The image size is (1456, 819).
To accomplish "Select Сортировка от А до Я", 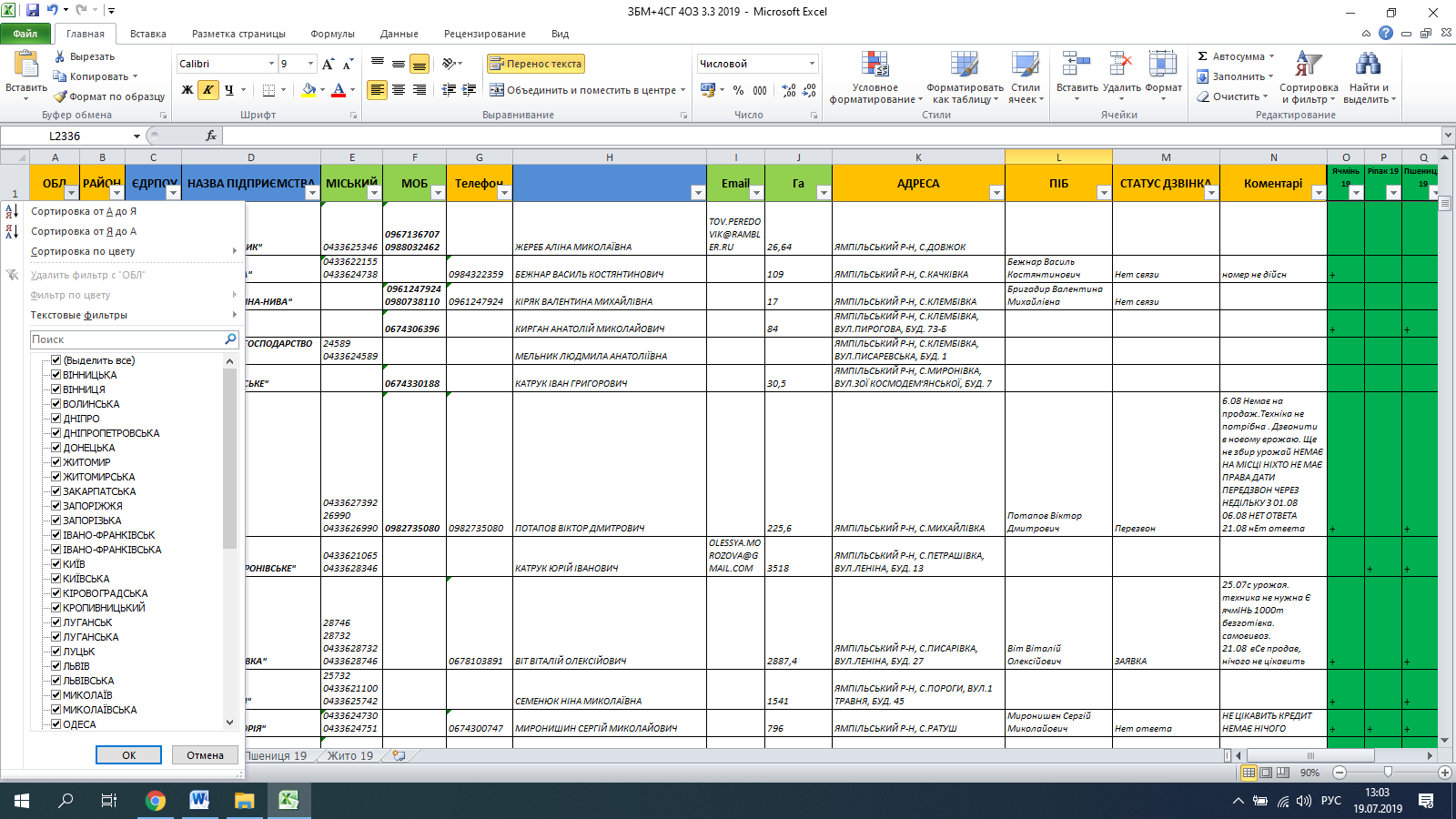I will coord(84,211).
